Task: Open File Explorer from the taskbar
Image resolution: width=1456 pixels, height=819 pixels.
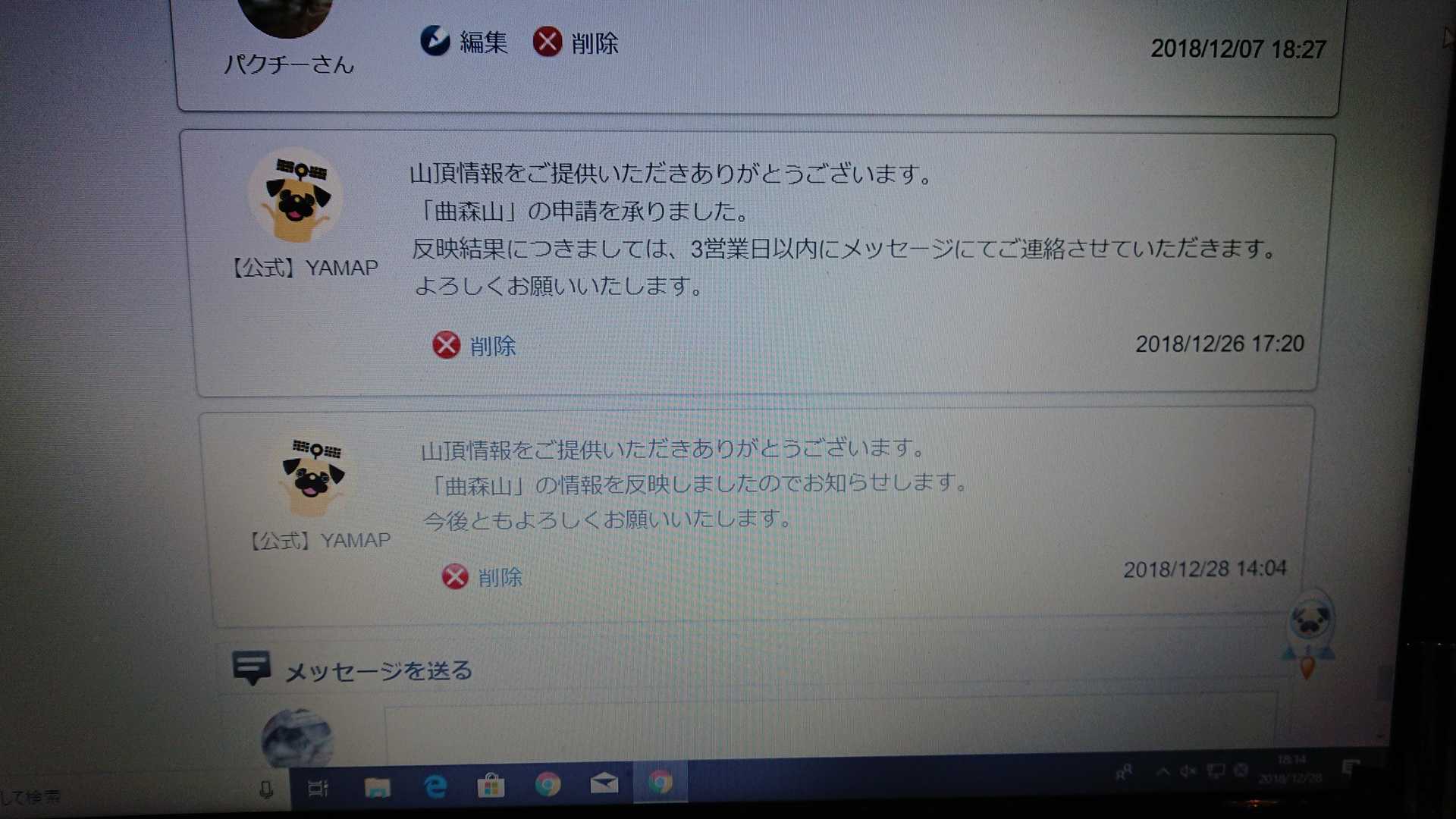Action: [377, 788]
